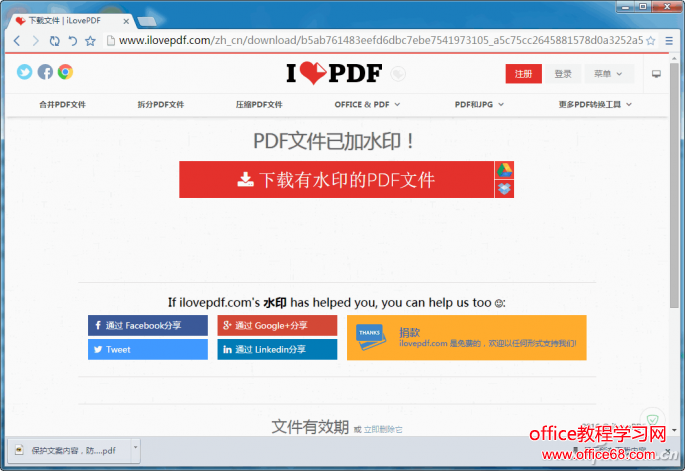Click the page vertical scrollbar thumb
The image size is (685, 471).
click(x=675, y=186)
